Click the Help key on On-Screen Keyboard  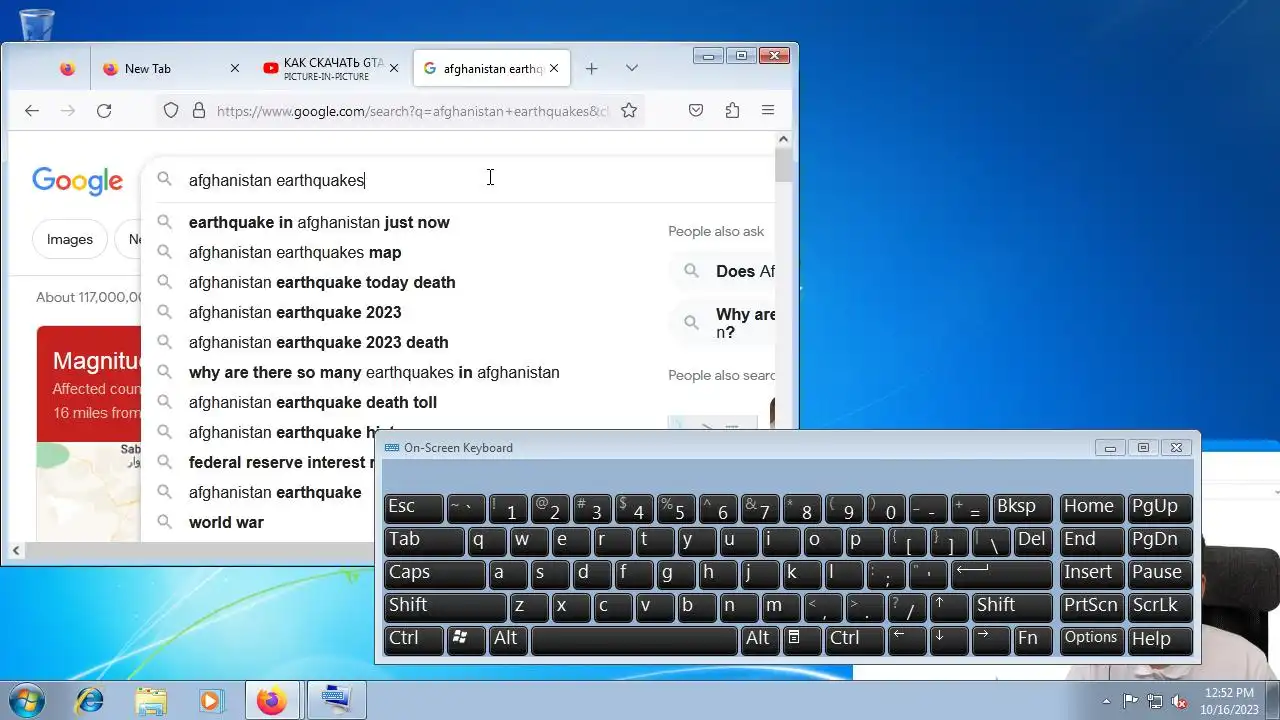coord(1158,639)
